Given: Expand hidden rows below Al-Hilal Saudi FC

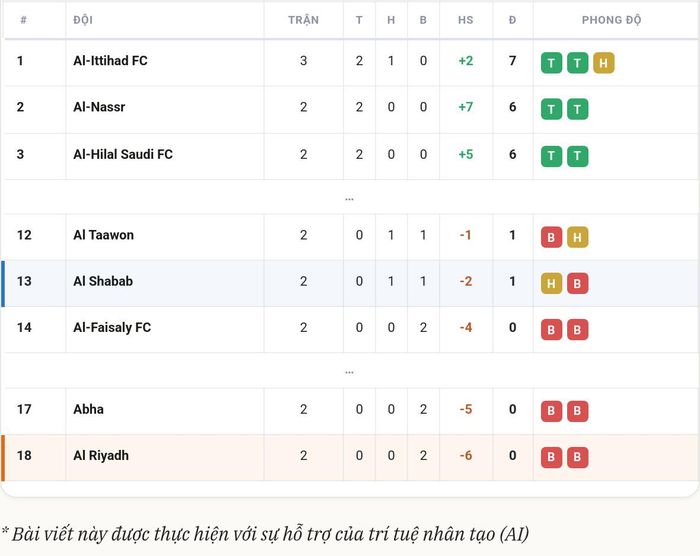Looking at the screenshot, I should 349,199.
